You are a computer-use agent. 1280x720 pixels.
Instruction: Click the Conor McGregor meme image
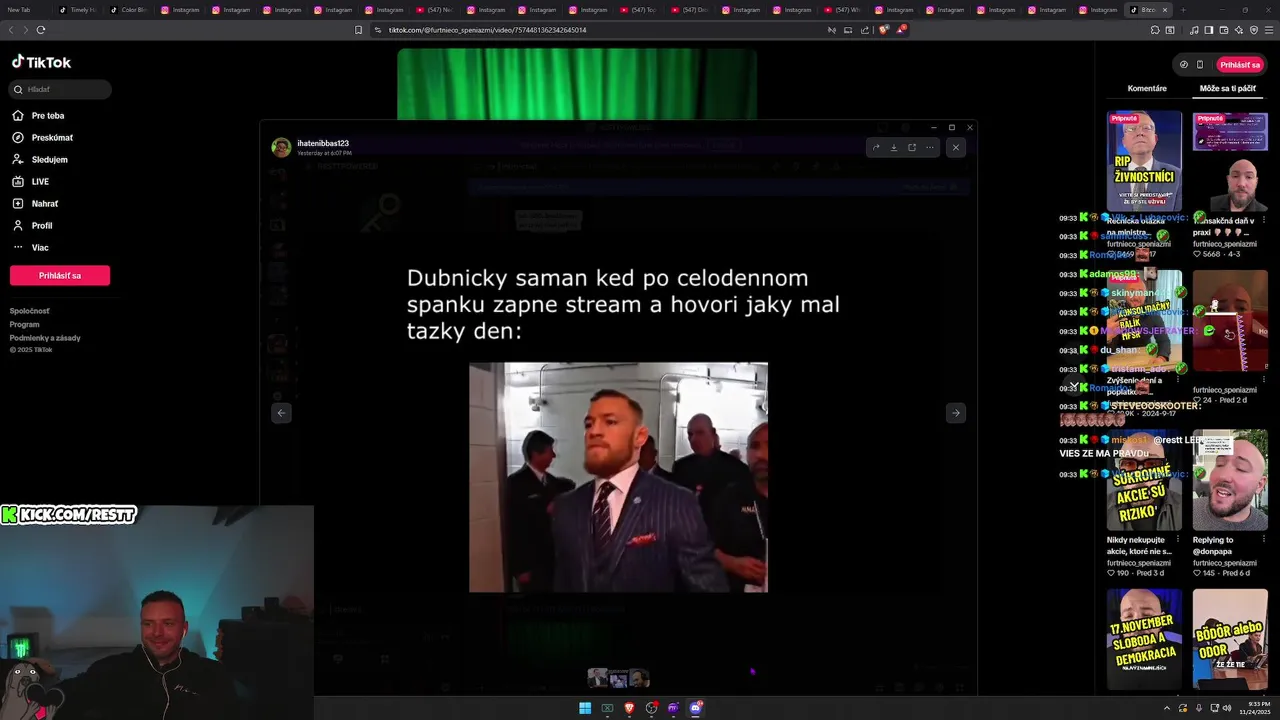click(x=618, y=477)
